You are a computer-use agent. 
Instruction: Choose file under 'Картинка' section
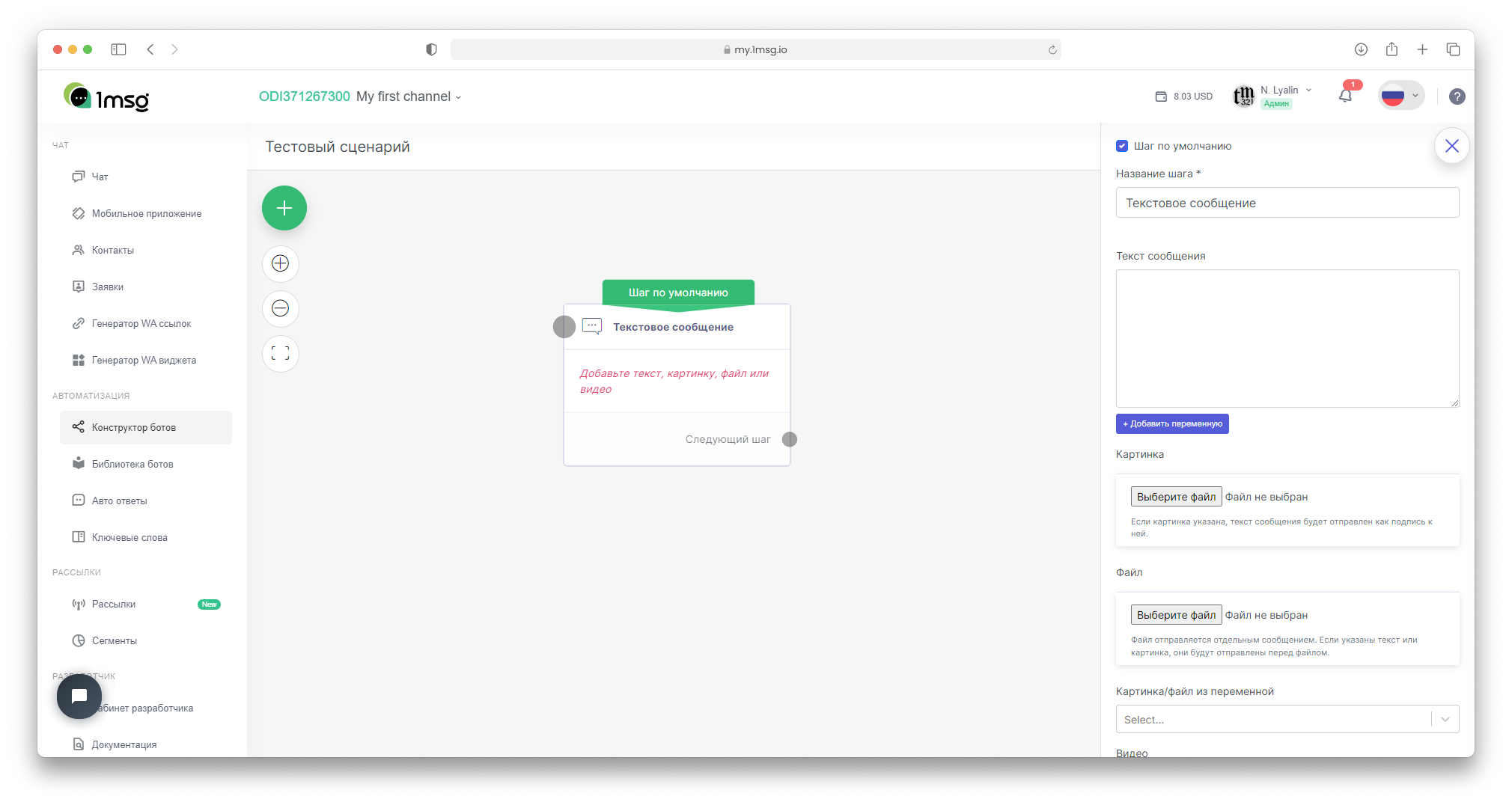1176,497
